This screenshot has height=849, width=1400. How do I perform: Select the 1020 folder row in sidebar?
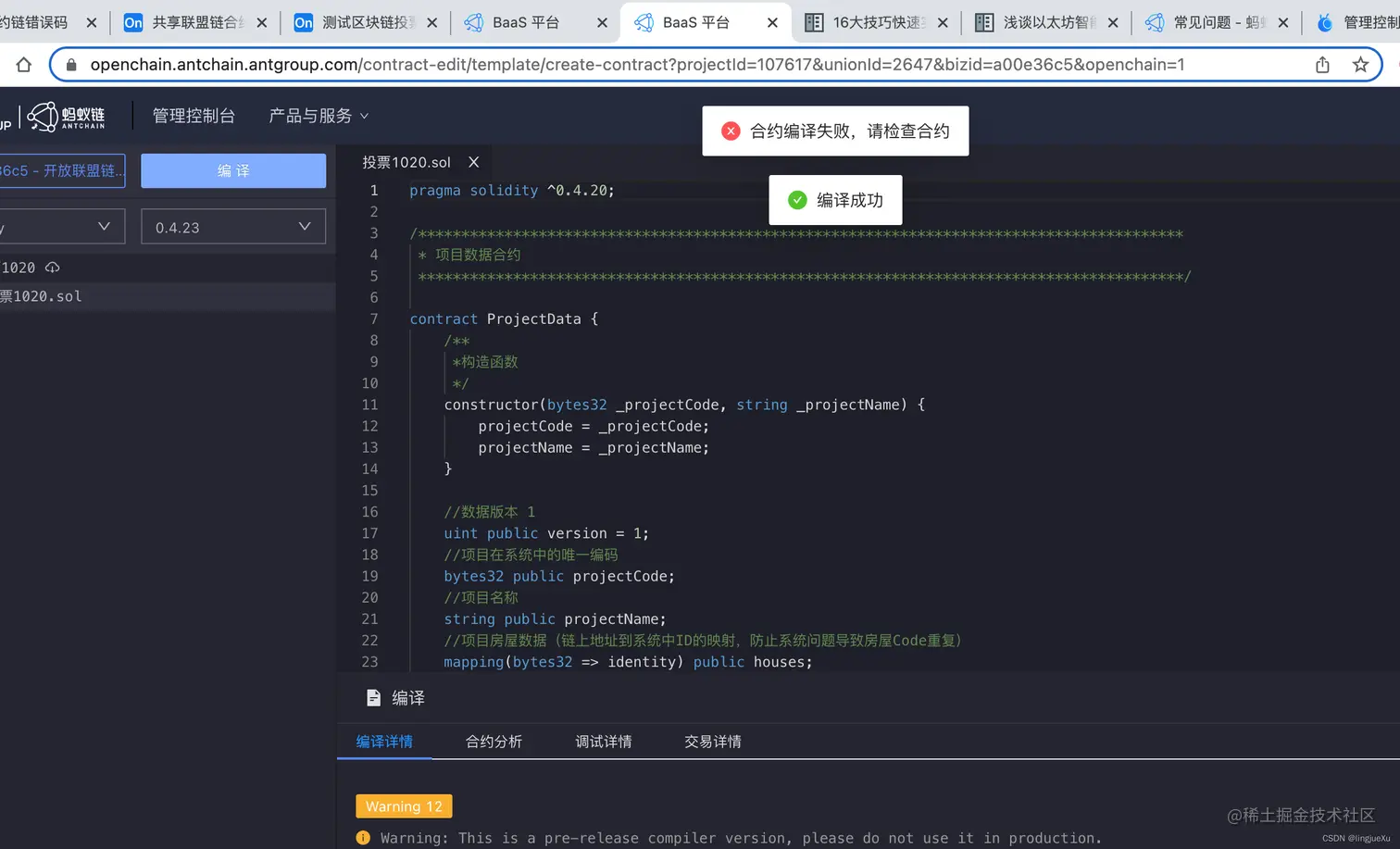[x=167, y=268]
